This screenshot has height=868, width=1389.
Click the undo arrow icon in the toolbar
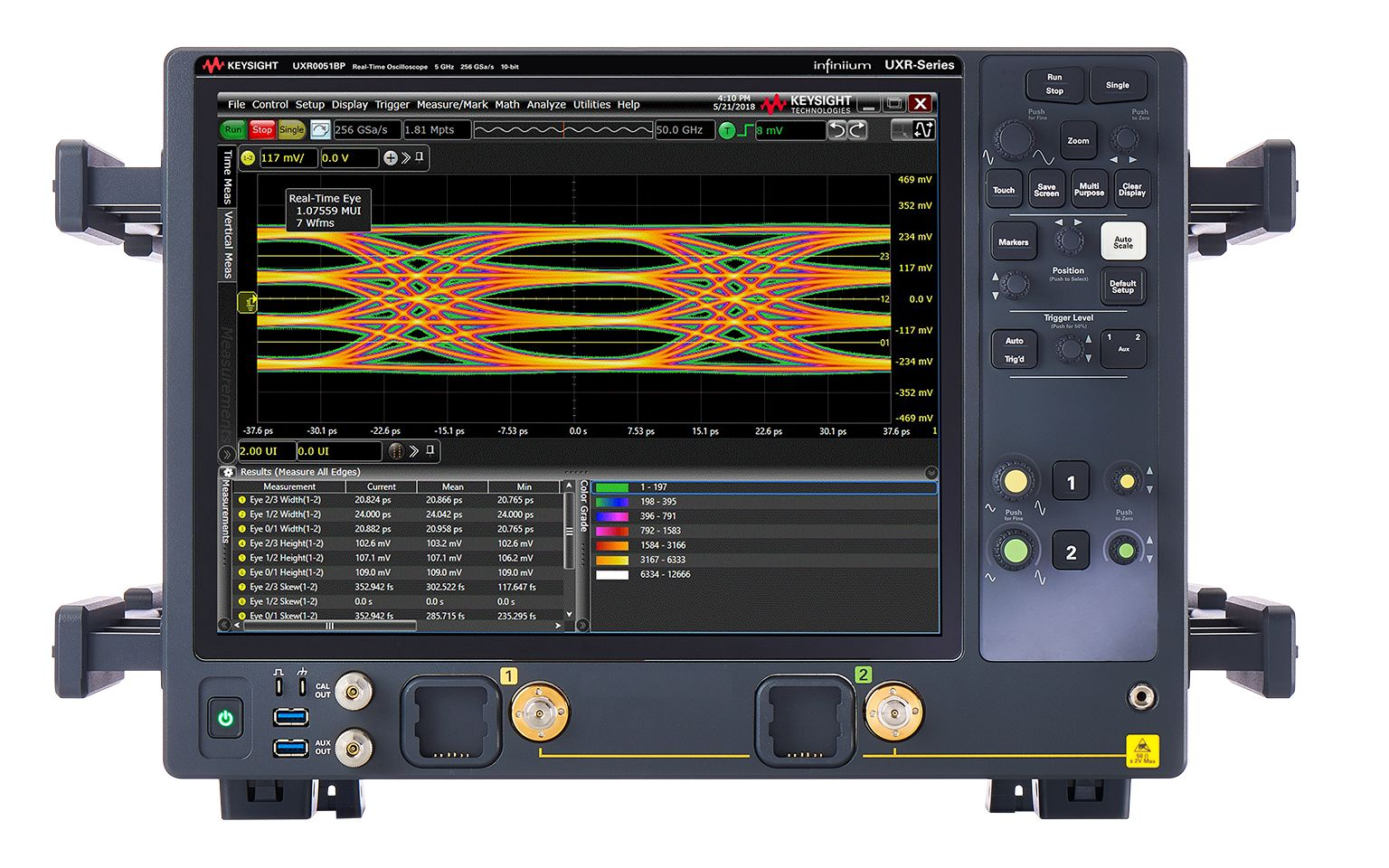(837, 130)
